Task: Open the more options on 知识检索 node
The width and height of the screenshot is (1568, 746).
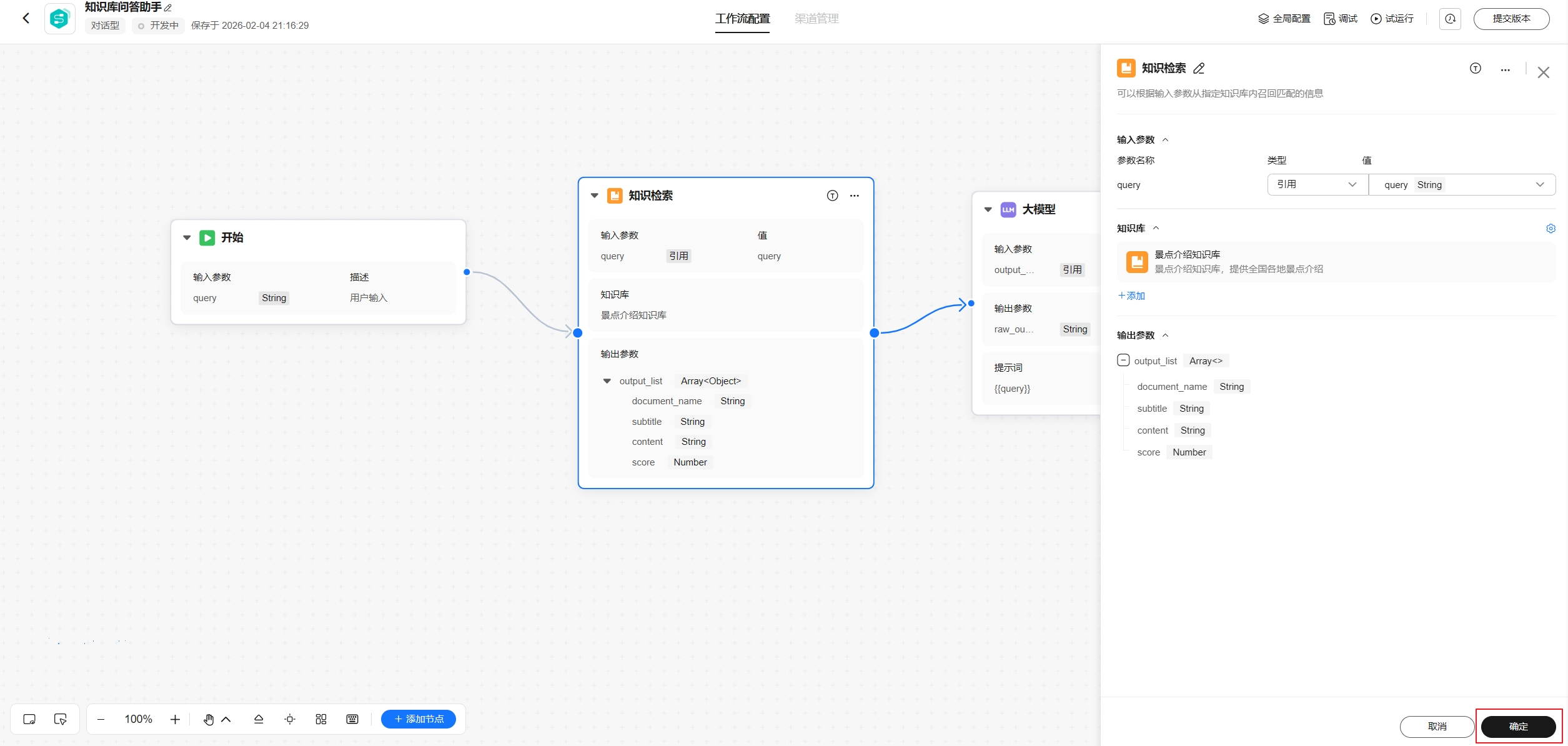Action: 854,196
